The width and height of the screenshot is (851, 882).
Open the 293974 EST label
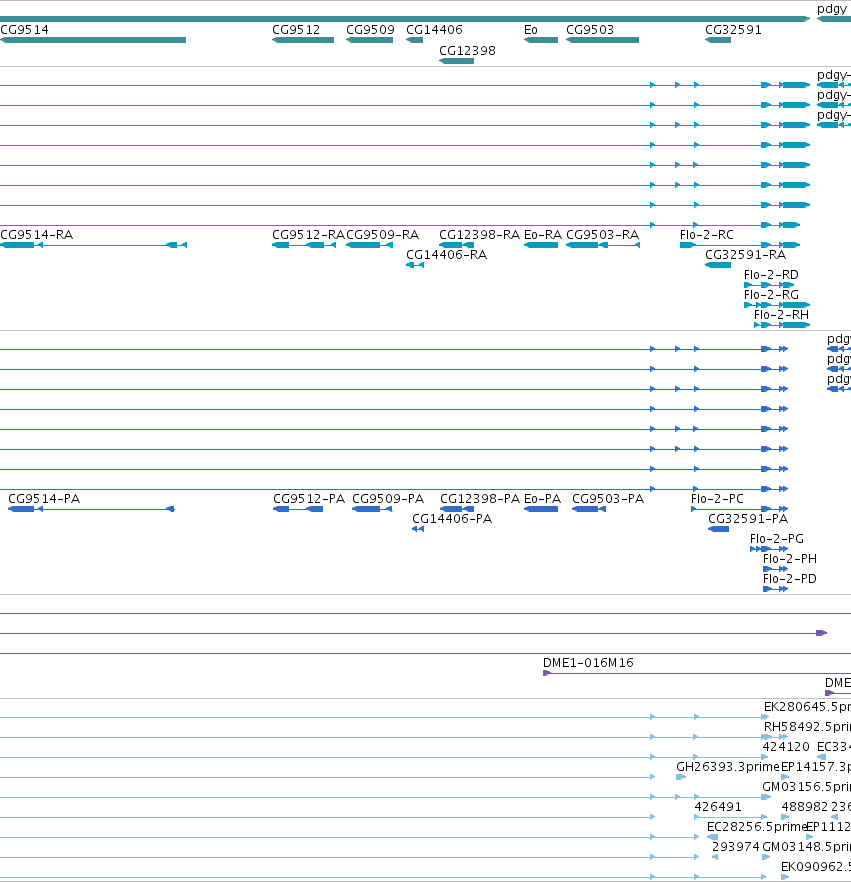(x=736, y=847)
